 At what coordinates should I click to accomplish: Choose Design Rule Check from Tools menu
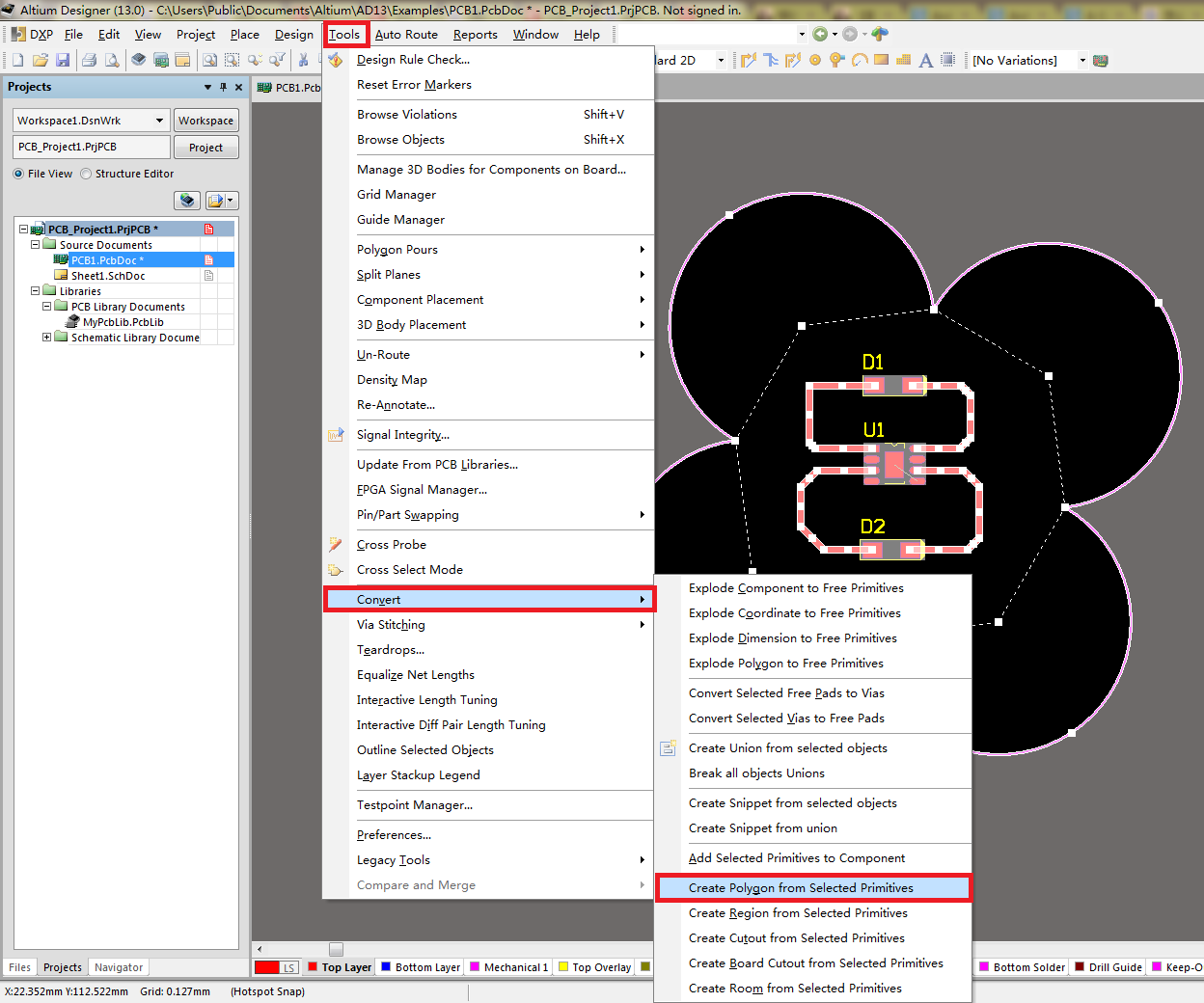coord(489,60)
